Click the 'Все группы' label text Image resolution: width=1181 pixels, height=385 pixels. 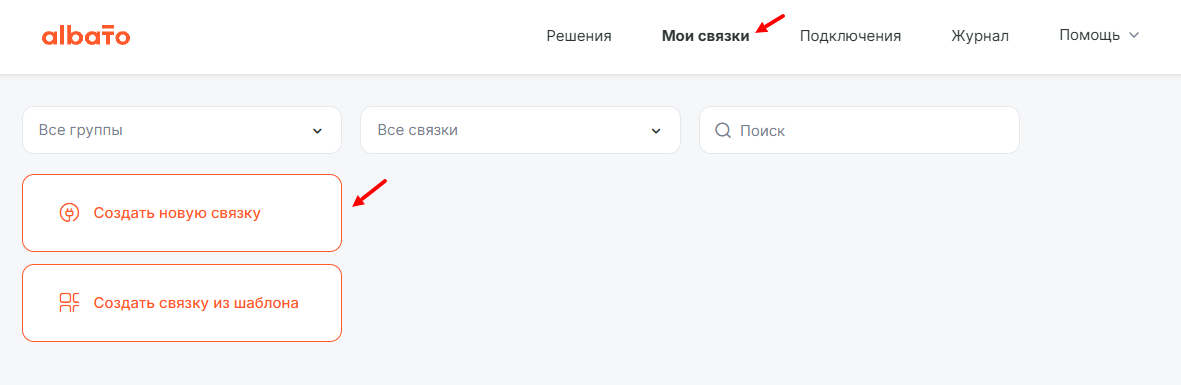click(81, 130)
